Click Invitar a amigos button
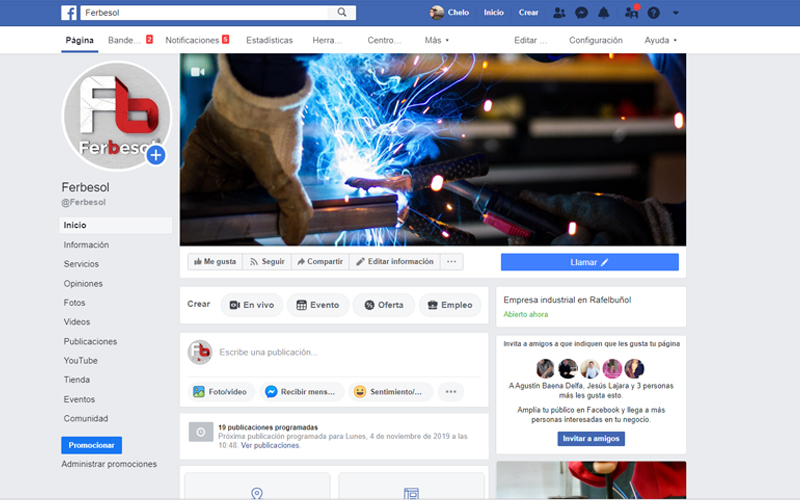 tap(591, 439)
